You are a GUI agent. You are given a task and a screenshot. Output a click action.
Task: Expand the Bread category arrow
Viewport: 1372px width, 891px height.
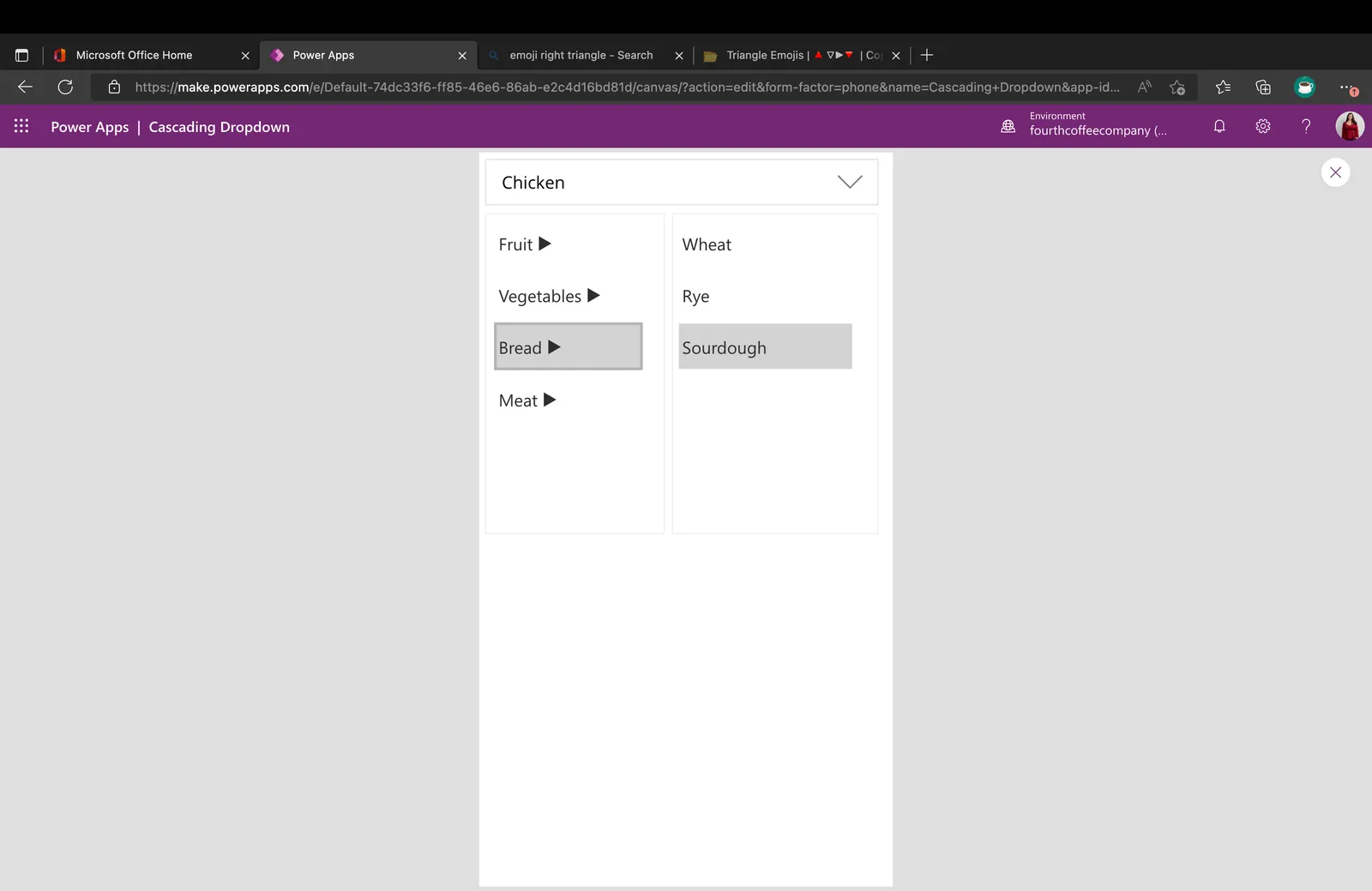[x=554, y=347]
